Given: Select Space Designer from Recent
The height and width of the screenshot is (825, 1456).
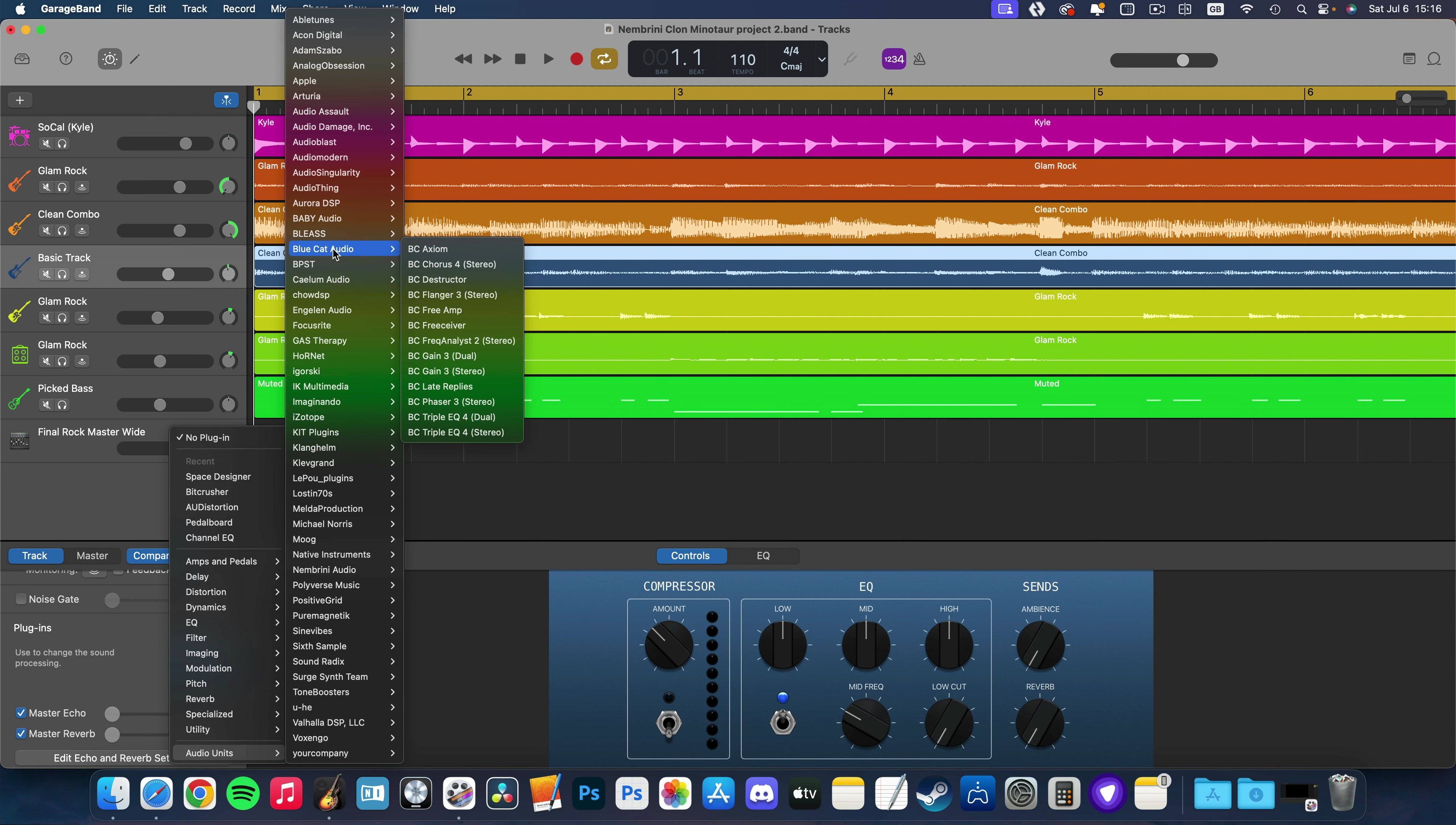Looking at the screenshot, I should point(218,477).
